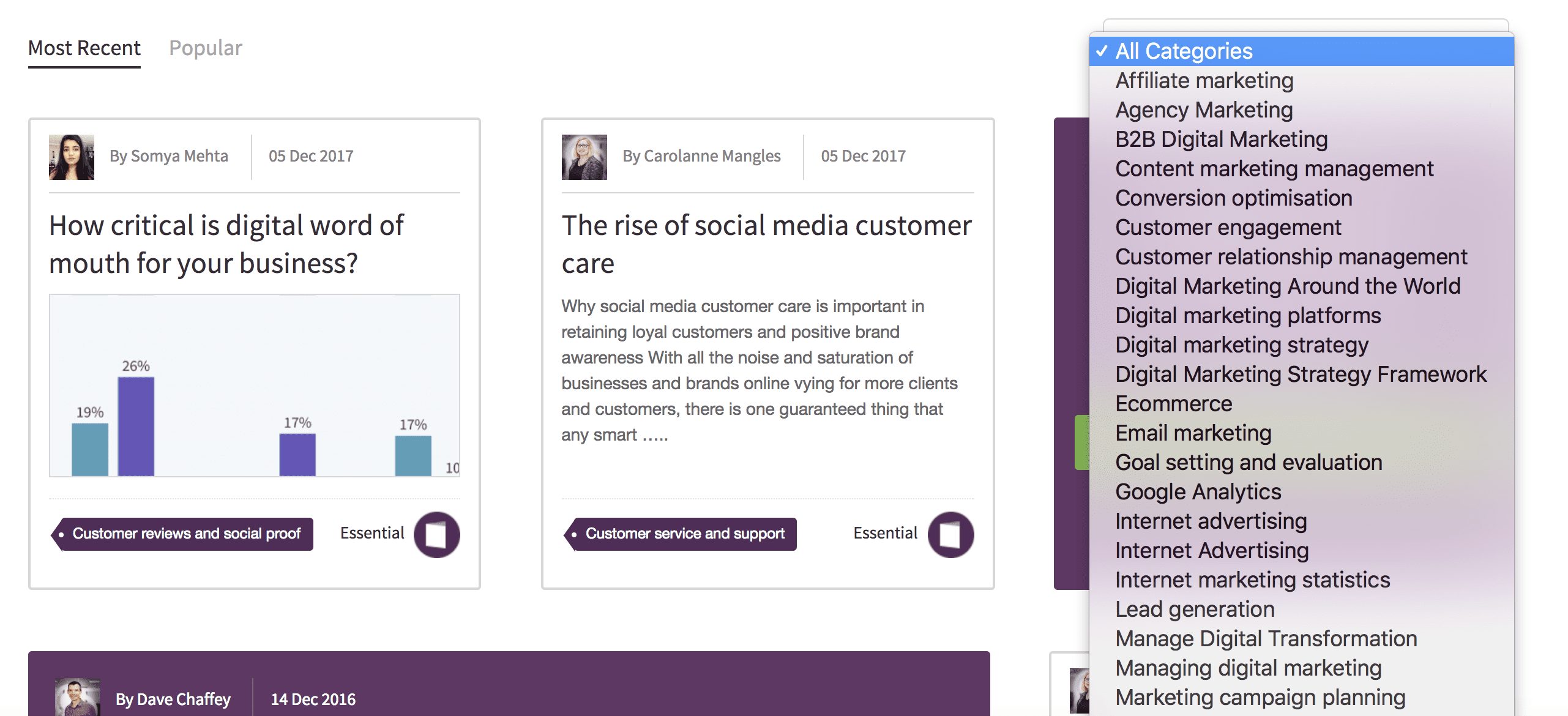
Task: Select All Categories checked option
Action: 1184,51
